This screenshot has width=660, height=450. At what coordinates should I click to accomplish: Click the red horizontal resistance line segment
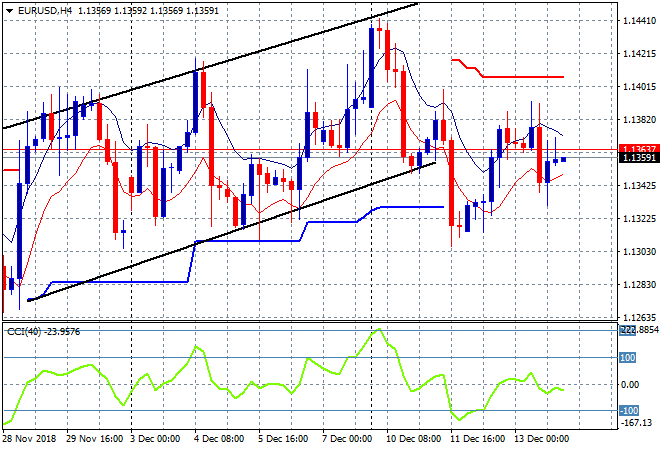(523, 77)
